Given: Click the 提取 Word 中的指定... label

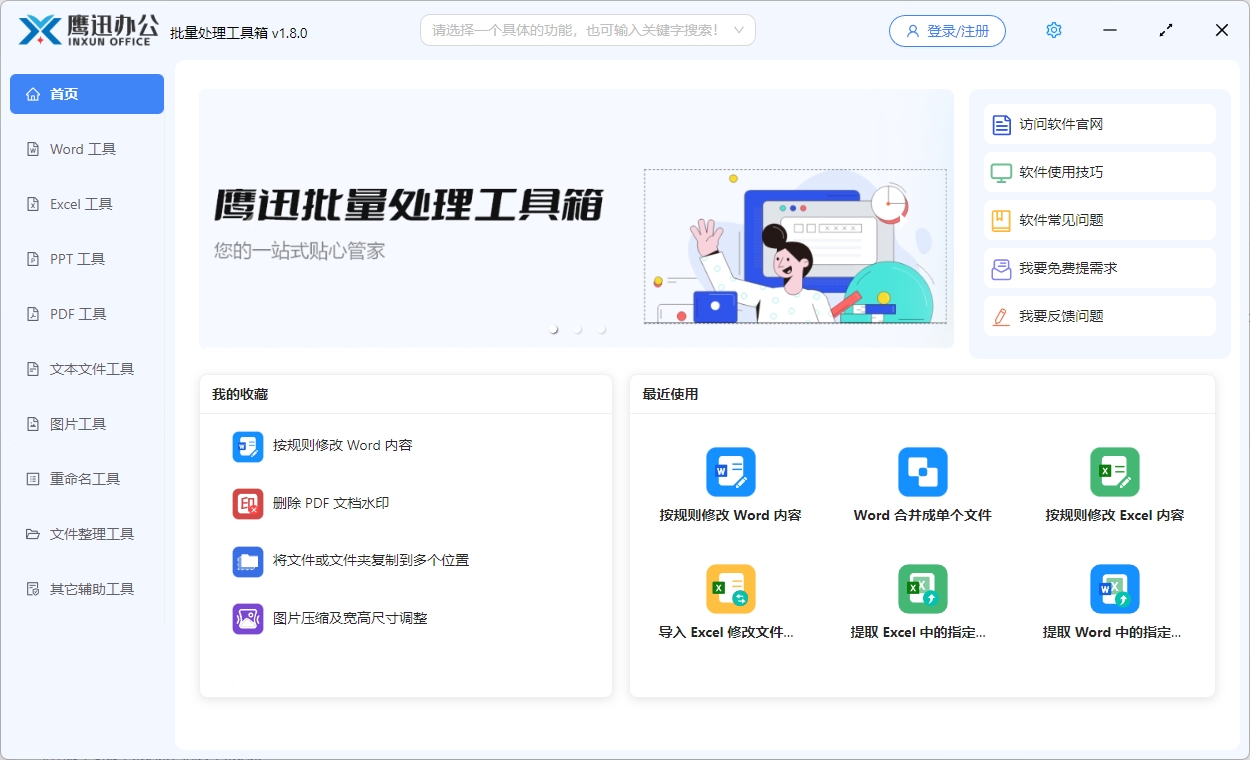Looking at the screenshot, I should coord(1112,633).
